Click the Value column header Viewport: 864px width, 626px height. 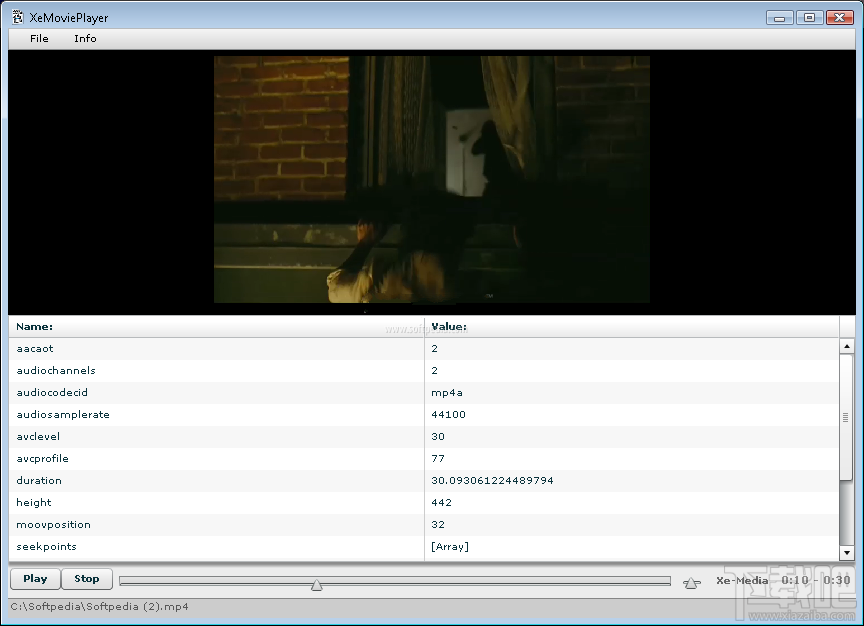[x=448, y=326]
